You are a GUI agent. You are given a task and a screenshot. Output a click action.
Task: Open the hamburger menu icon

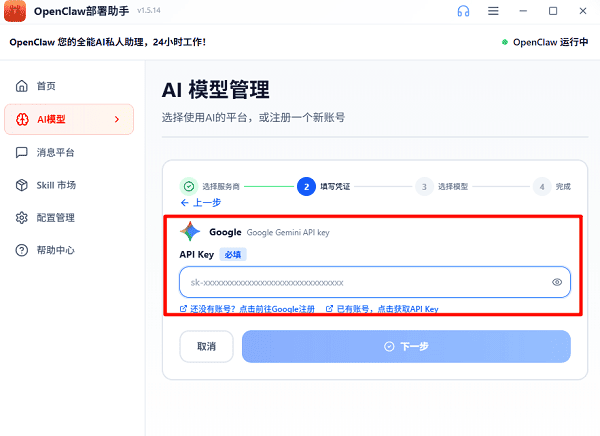pyautogui.click(x=493, y=11)
